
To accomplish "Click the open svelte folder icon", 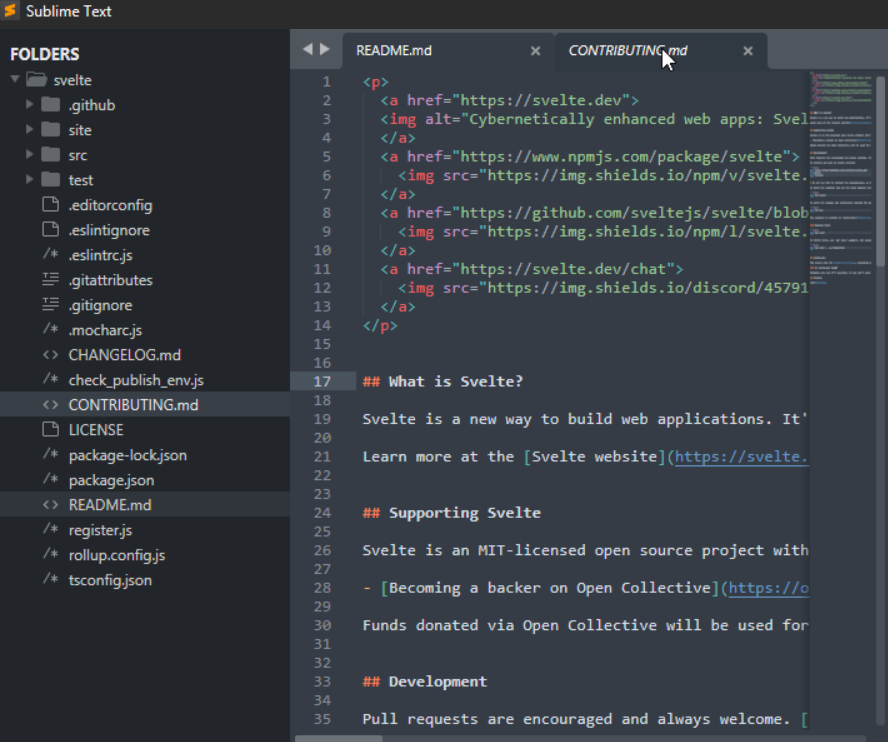I will pos(36,80).
